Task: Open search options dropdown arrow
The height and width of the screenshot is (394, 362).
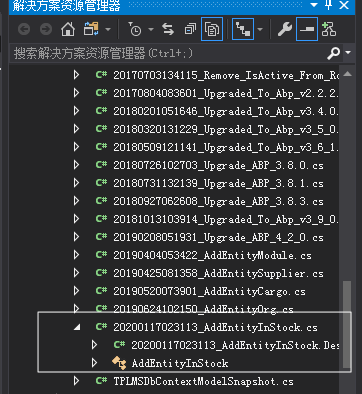Action: tap(348, 53)
